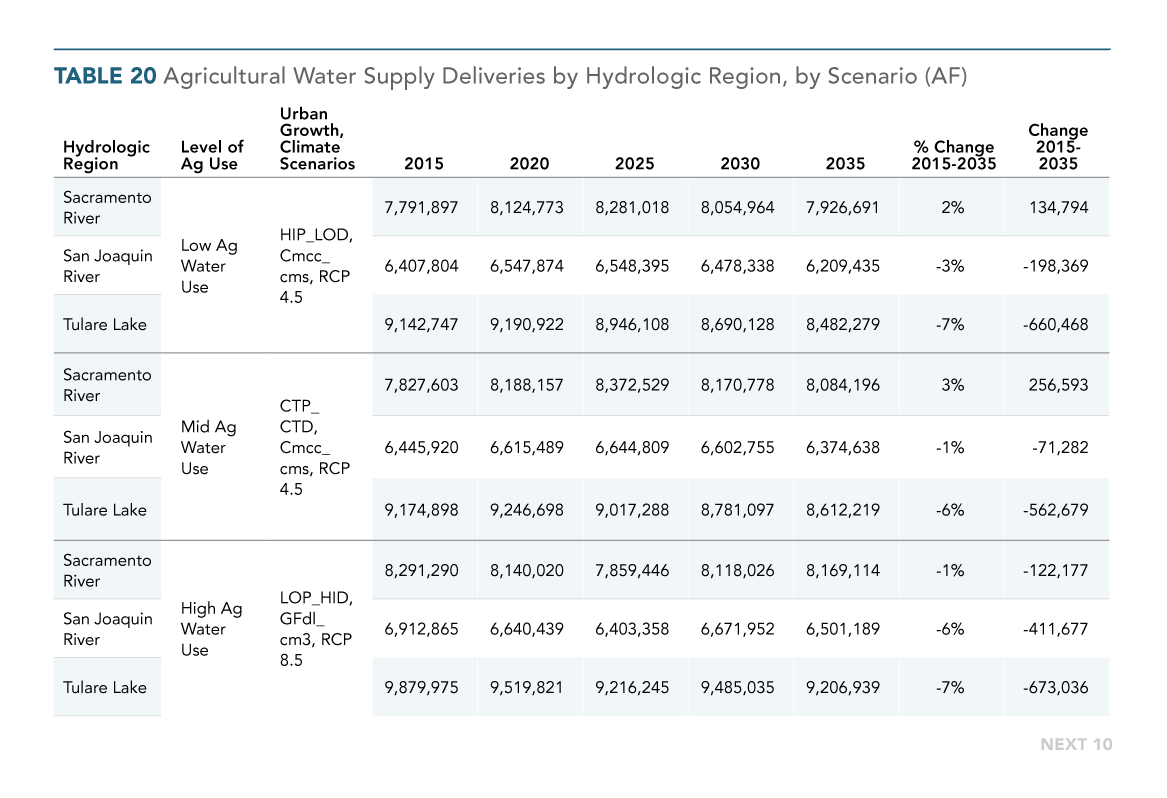Select the LOP_HID, GFdl_cm3, RCP 8.5 scenario
This screenshot has width=1167, height=798.
[316, 629]
